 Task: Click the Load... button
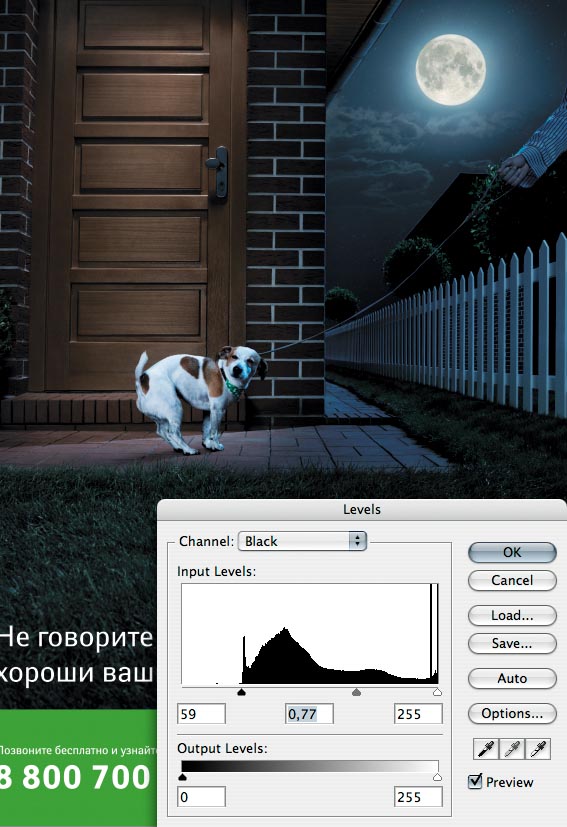click(x=512, y=616)
